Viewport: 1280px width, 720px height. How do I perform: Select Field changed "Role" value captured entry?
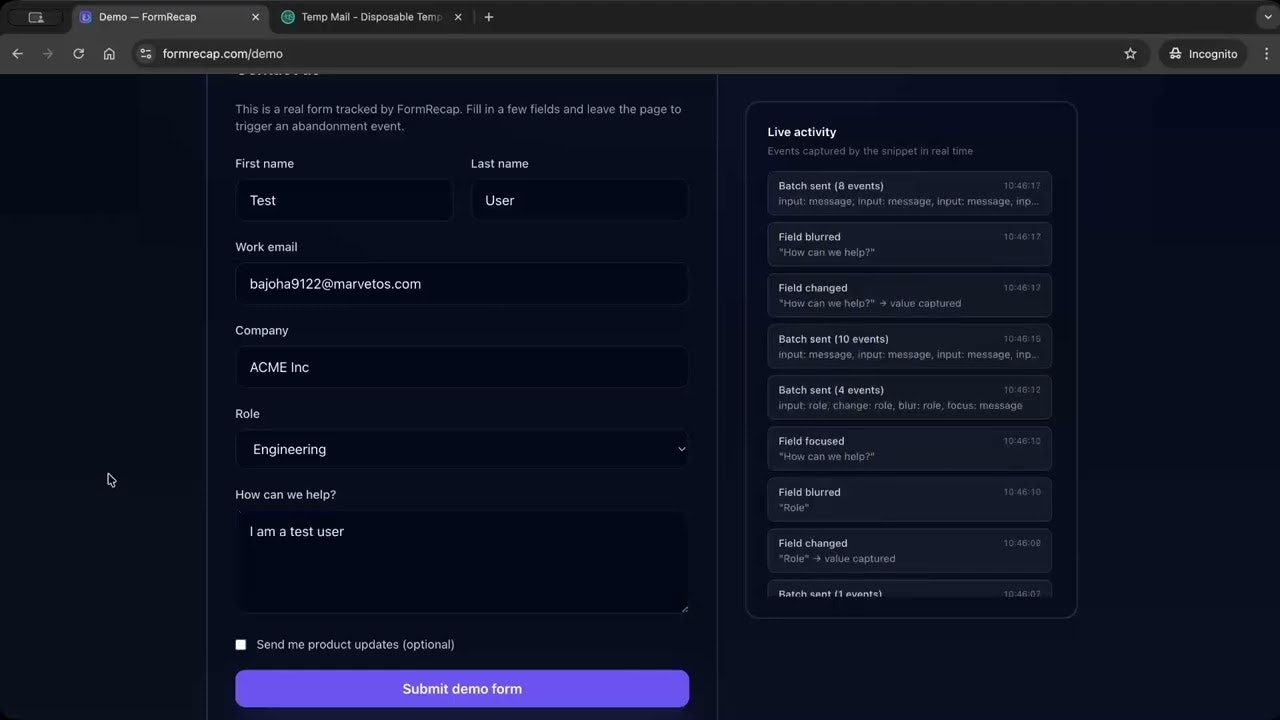tap(909, 550)
